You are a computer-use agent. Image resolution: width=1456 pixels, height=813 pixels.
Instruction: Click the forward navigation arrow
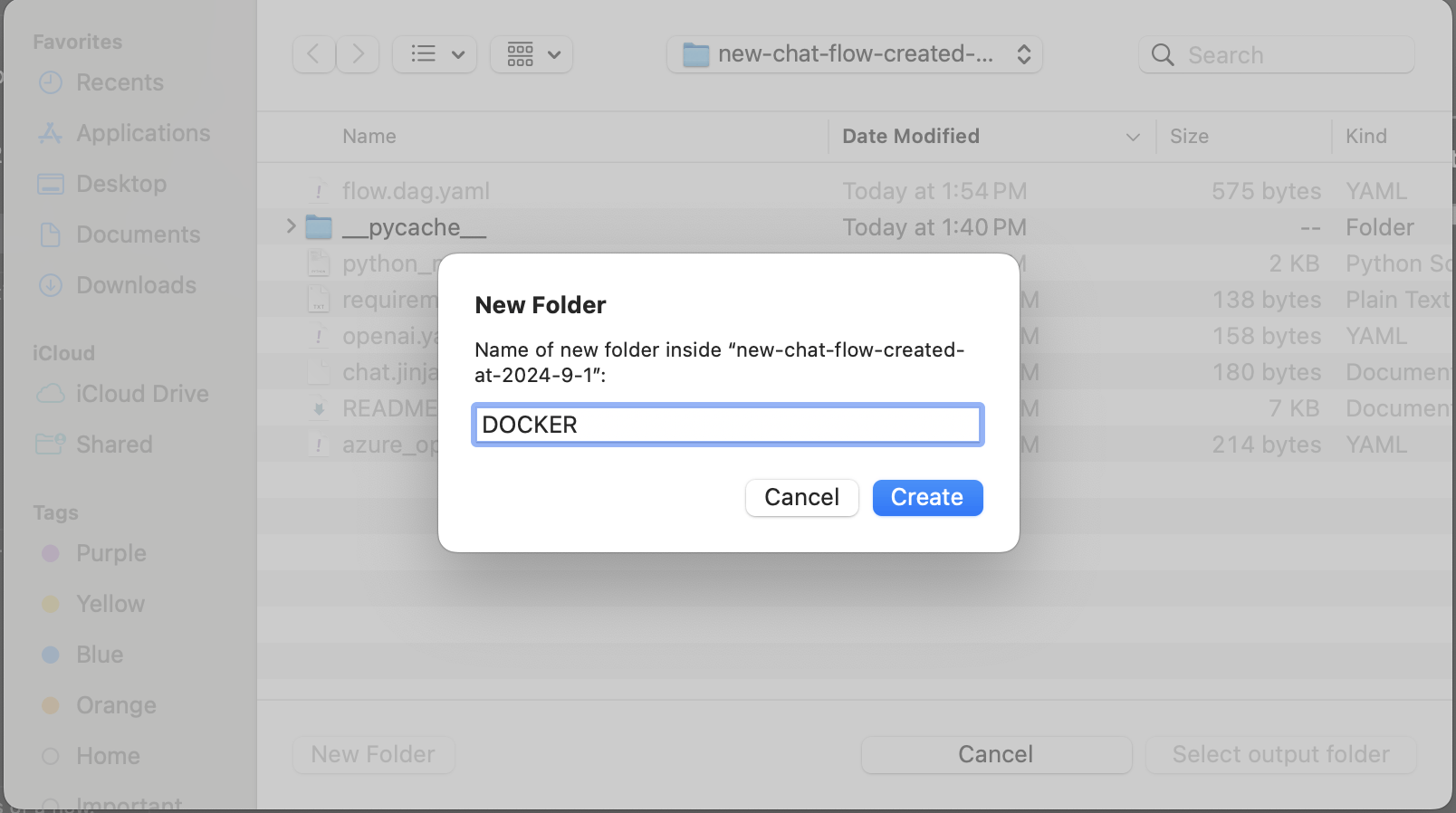coord(359,54)
